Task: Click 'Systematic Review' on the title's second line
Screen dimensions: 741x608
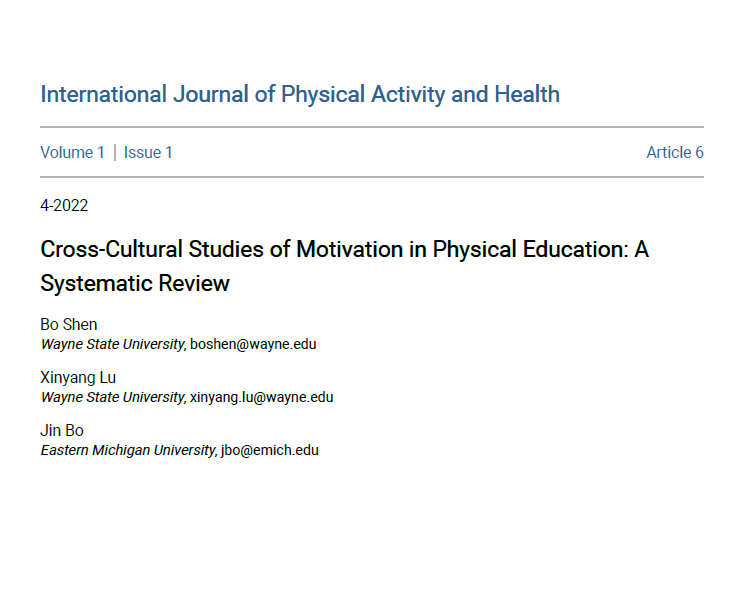Action: click(135, 283)
